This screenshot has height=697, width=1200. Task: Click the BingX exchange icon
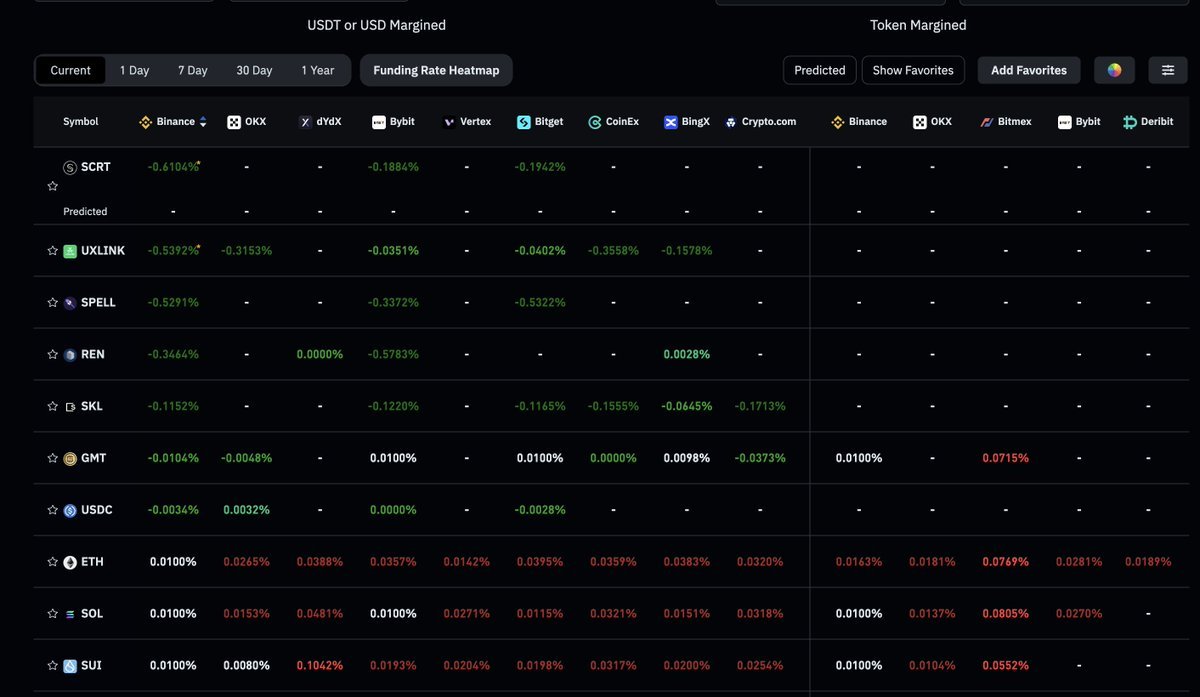click(x=671, y=122)
